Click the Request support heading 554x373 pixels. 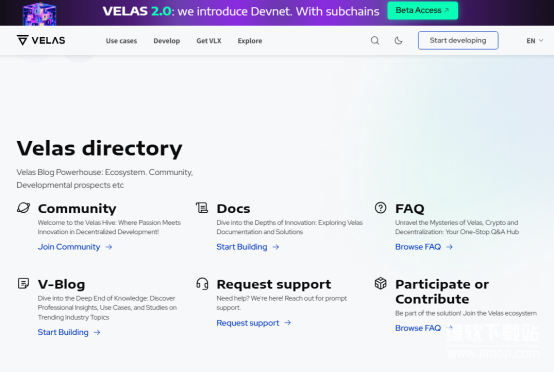coord(274,284)
